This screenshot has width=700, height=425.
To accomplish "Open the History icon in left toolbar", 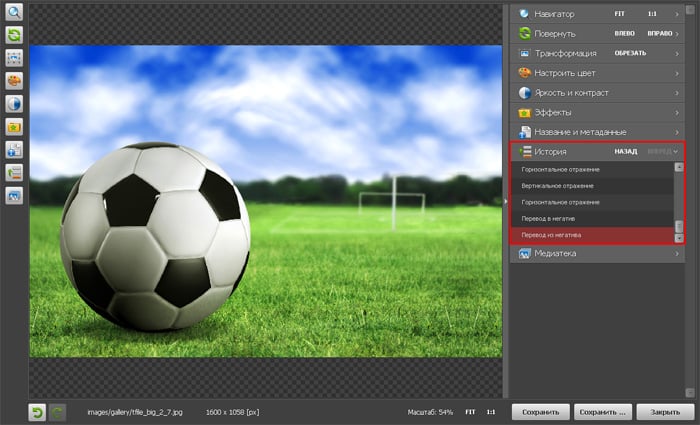I will (x=15, y=172).
